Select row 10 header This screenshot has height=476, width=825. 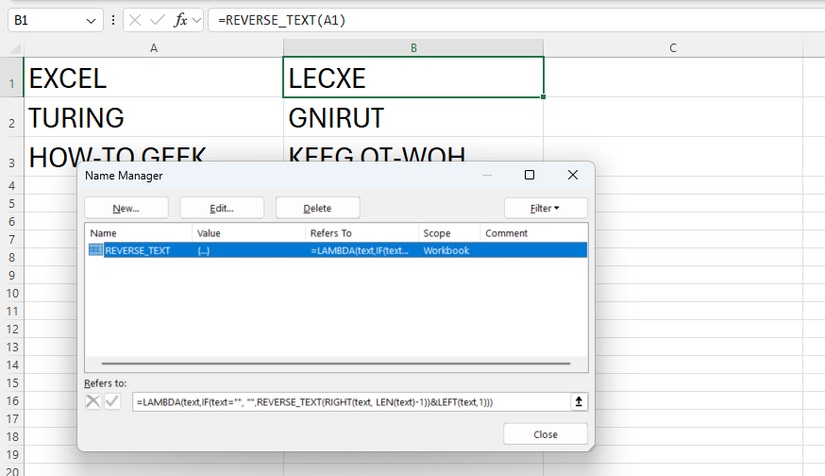[12, 293]
